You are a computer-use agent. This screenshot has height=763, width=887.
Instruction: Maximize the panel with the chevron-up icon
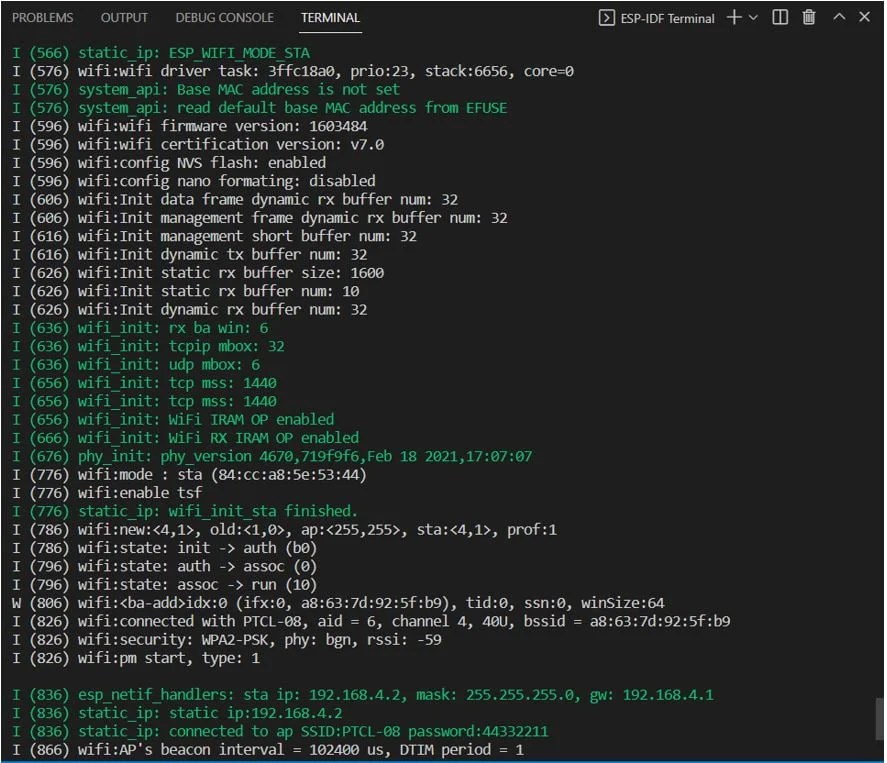pos(838,17)
